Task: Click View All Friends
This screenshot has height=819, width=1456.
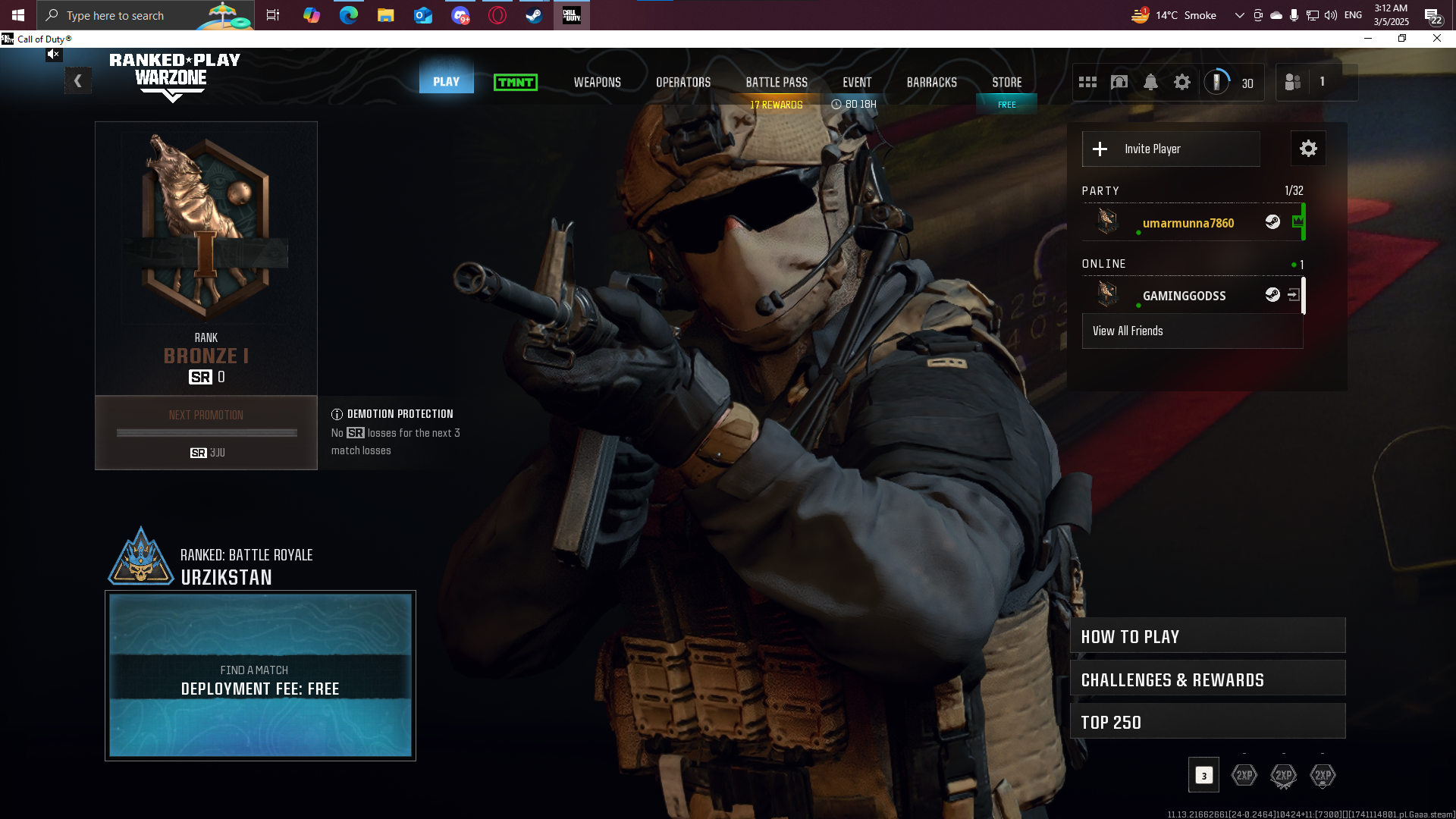Action: point(1192,331)
